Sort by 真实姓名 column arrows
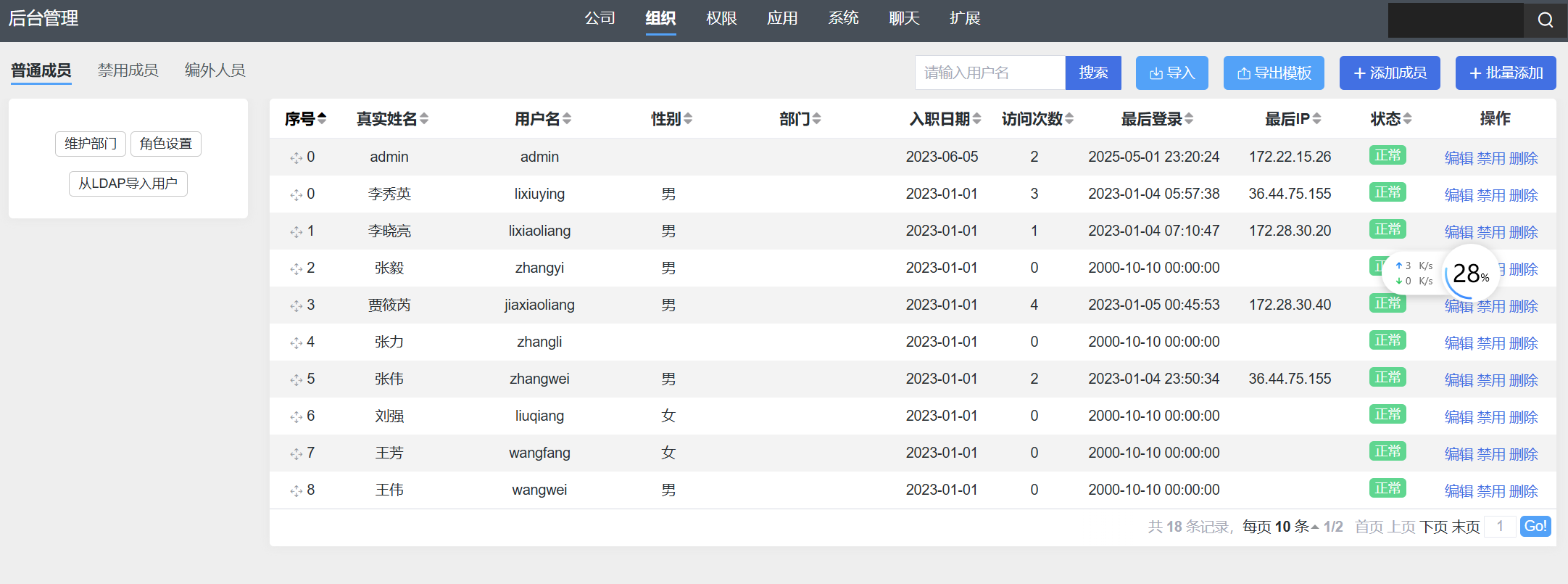Image resolution: width=1568 pixels, height=584 pixels. coord(424,118)
